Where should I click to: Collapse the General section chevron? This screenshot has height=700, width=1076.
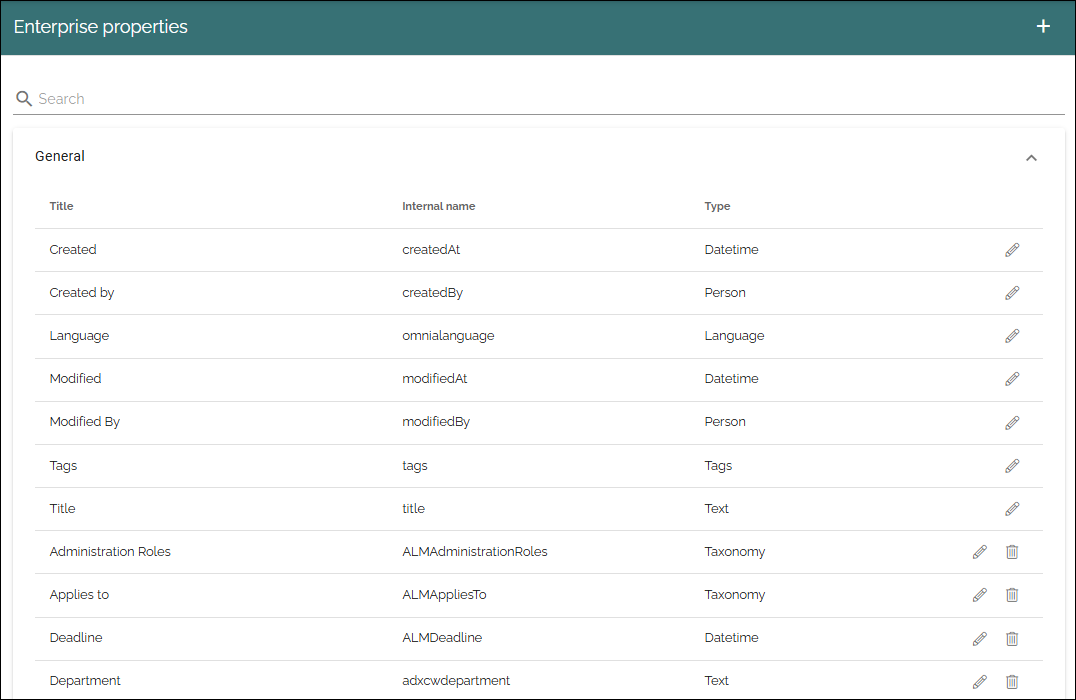click(x=1031, y=158)
